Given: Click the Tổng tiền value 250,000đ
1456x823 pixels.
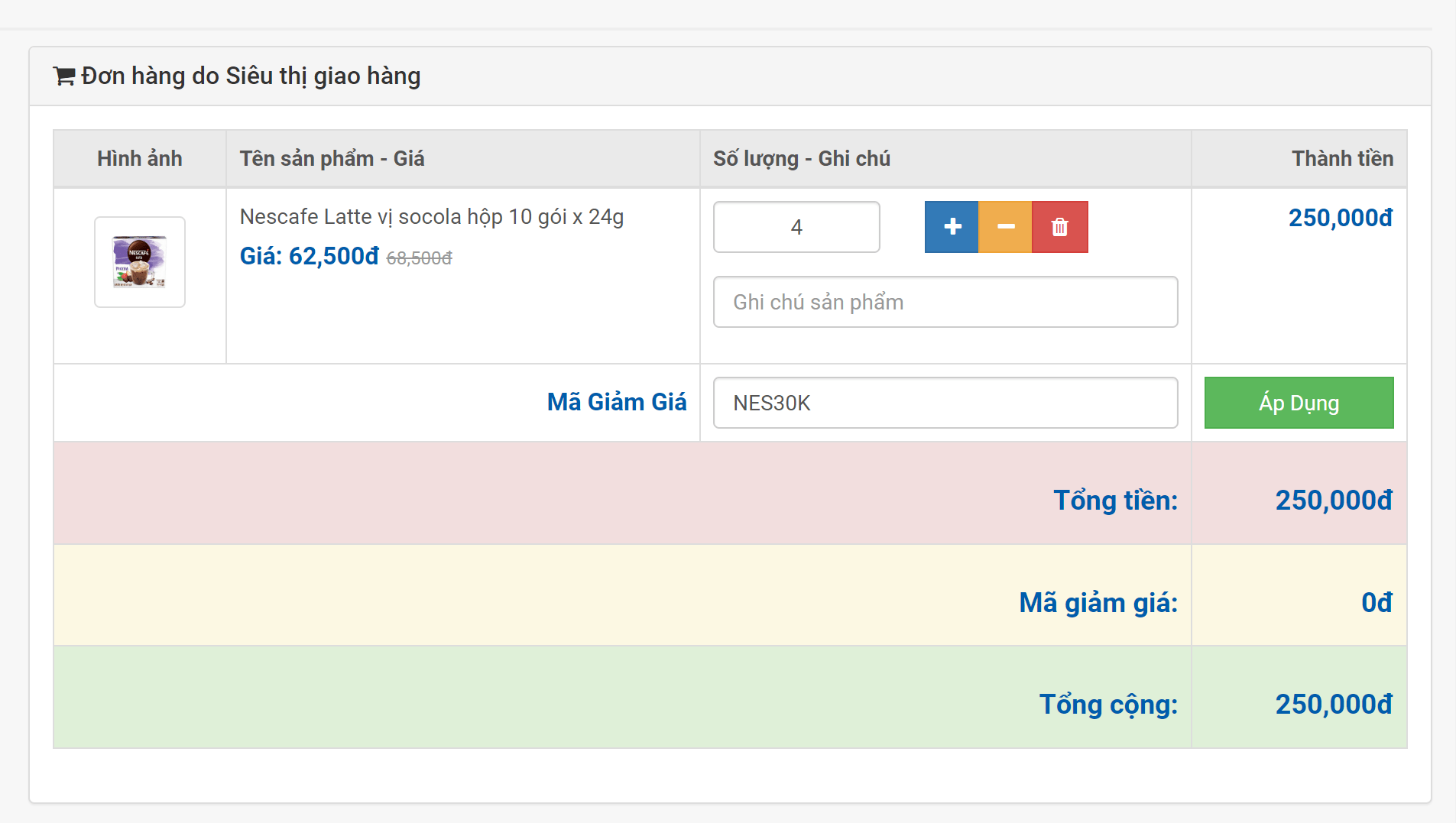Looking at the screenshot, I should point(1334,501).
